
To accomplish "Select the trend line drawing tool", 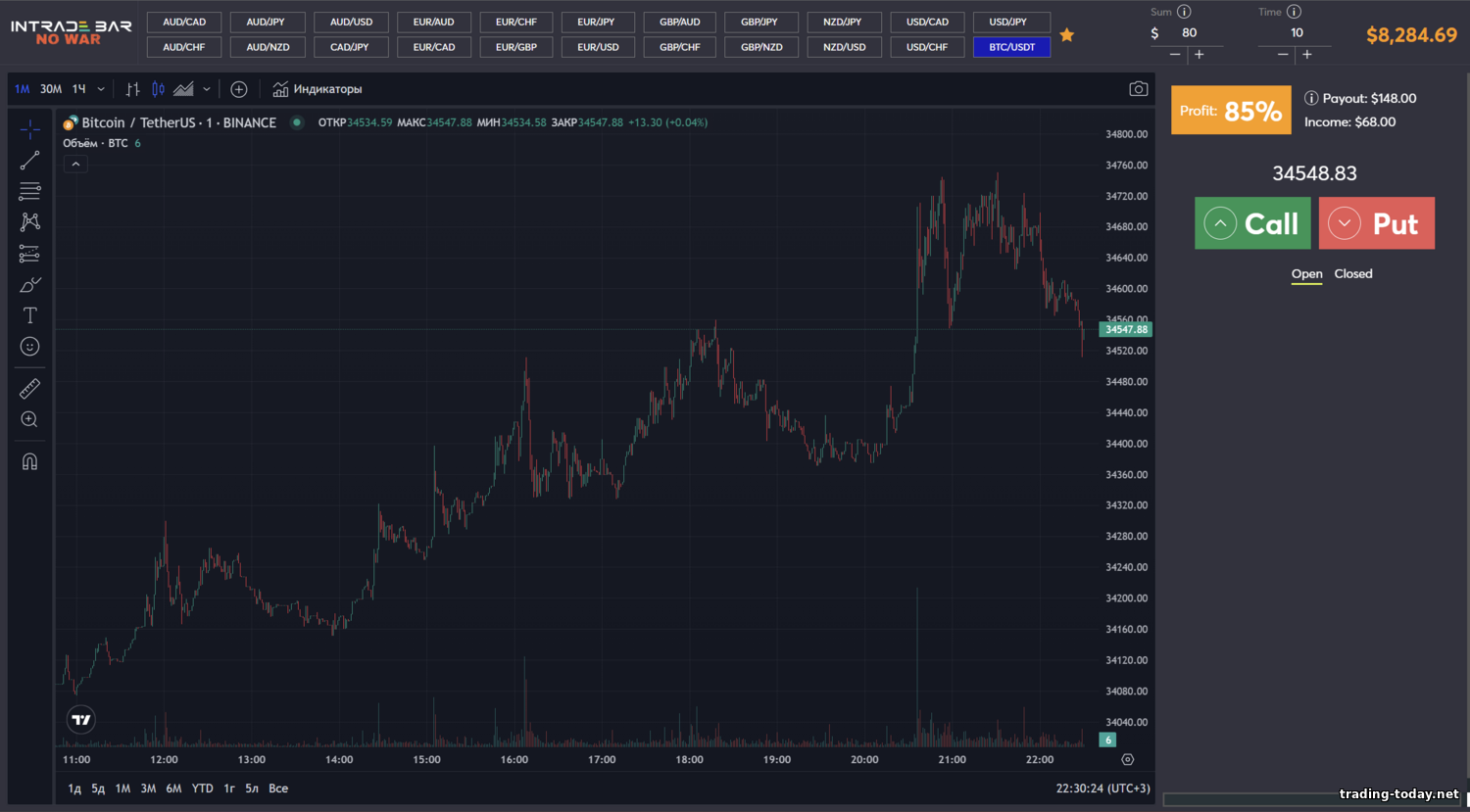I will click(29, 160).
